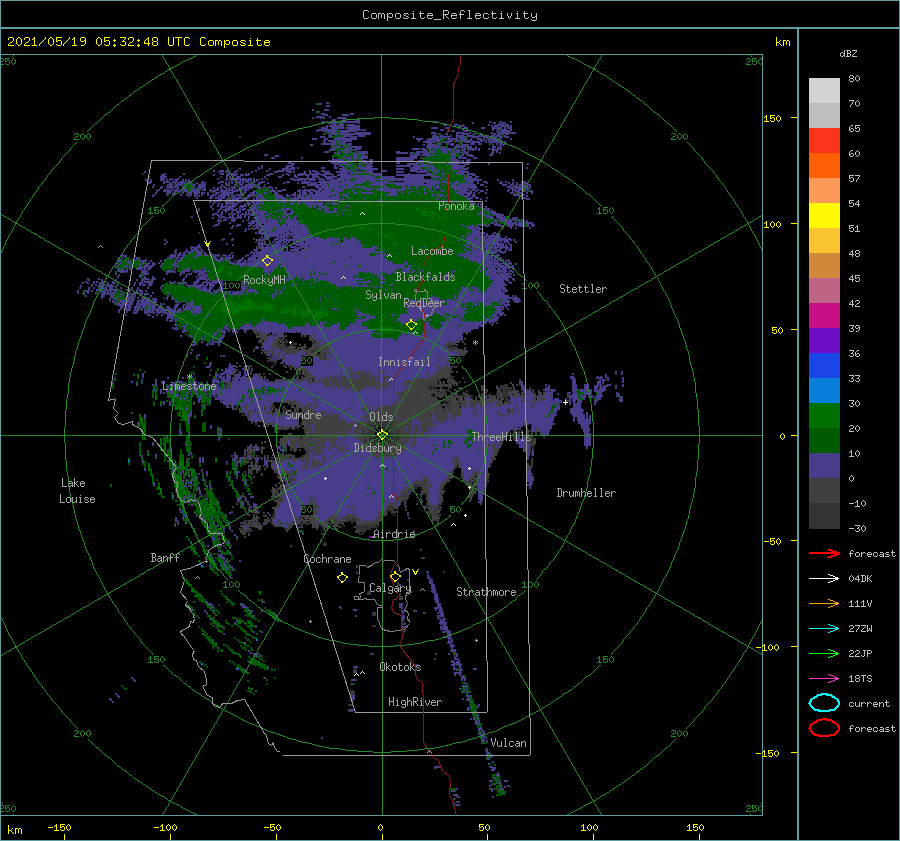
Task: Click the Lacombe map label
Action: [x=432, y=251]
